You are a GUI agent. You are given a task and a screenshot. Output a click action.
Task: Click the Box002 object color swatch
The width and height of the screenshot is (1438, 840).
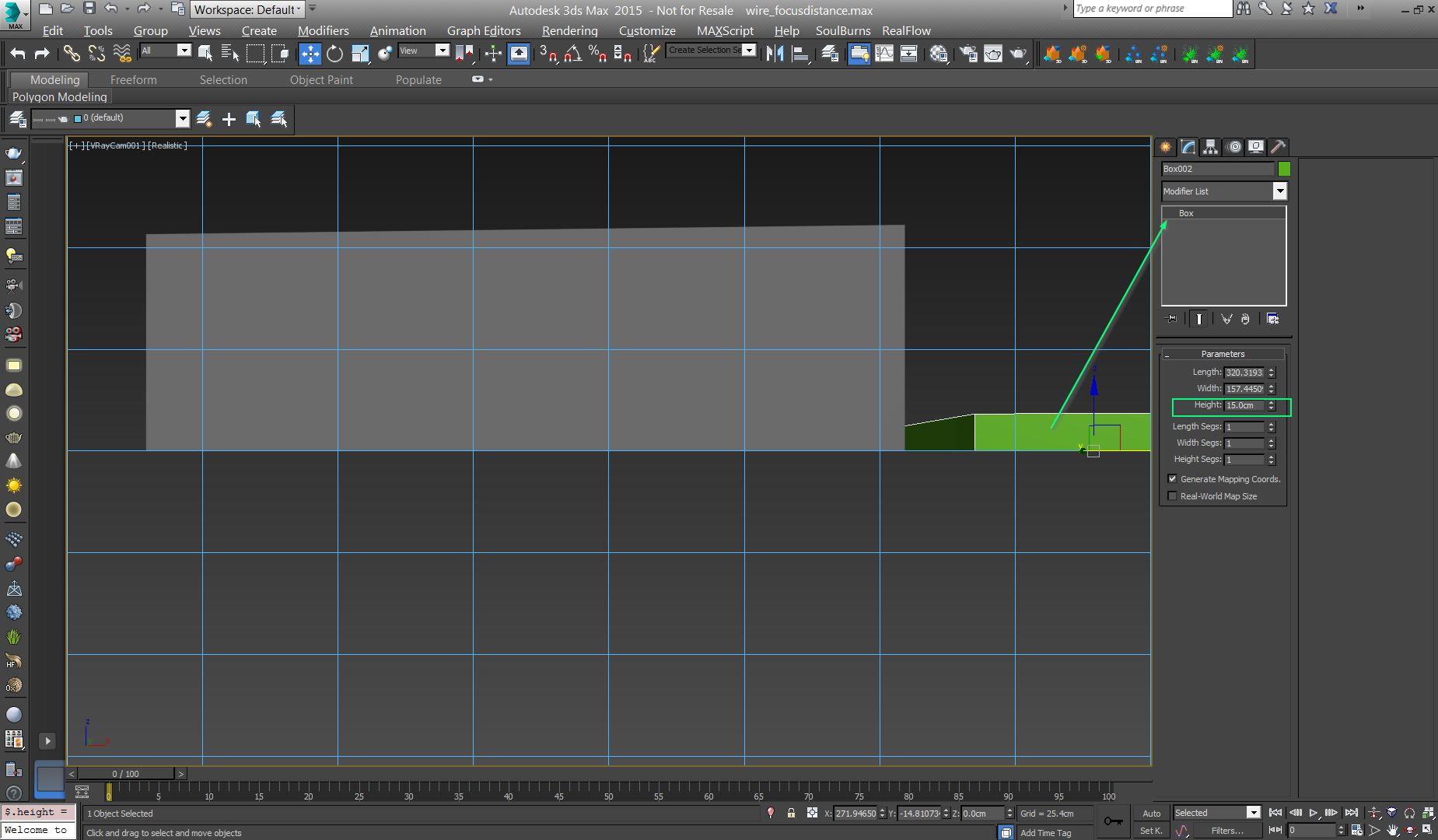pos(1284,169)
